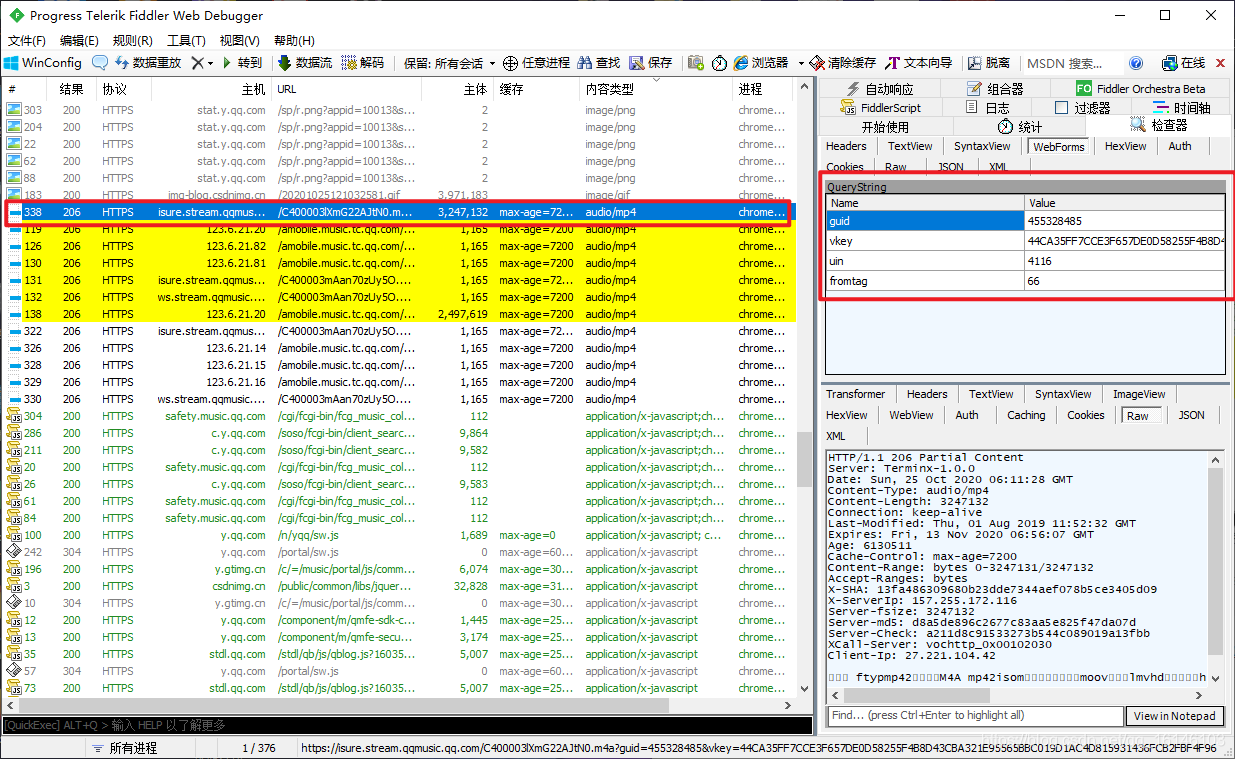Screen dimensions: 1235x759
Task: Click the 任意进程 crosshair target
Action: click(536, 62)
